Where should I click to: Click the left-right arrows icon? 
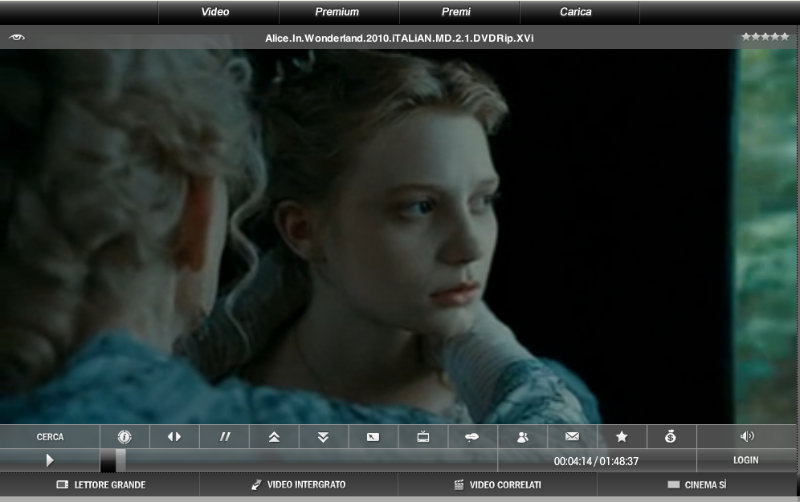174,437
